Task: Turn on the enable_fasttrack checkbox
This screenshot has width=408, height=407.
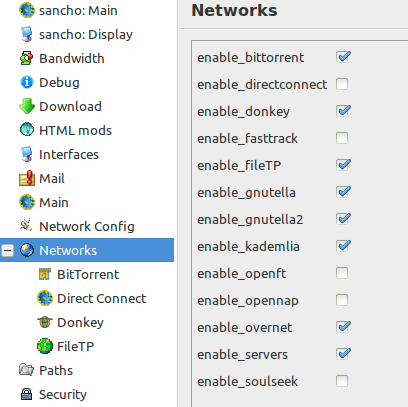Action: coord(342,138)
